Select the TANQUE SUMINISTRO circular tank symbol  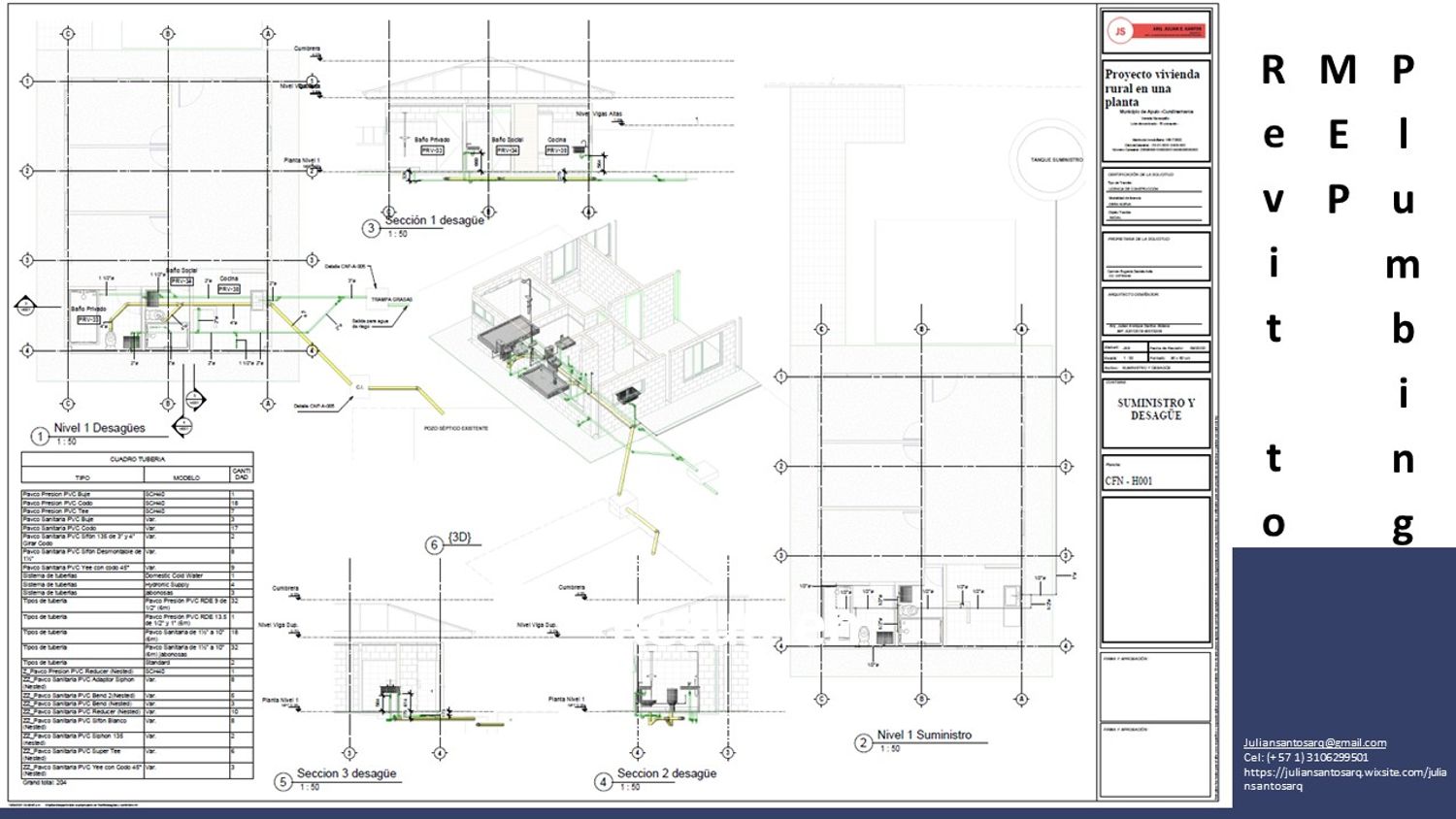click(1056, 160)
